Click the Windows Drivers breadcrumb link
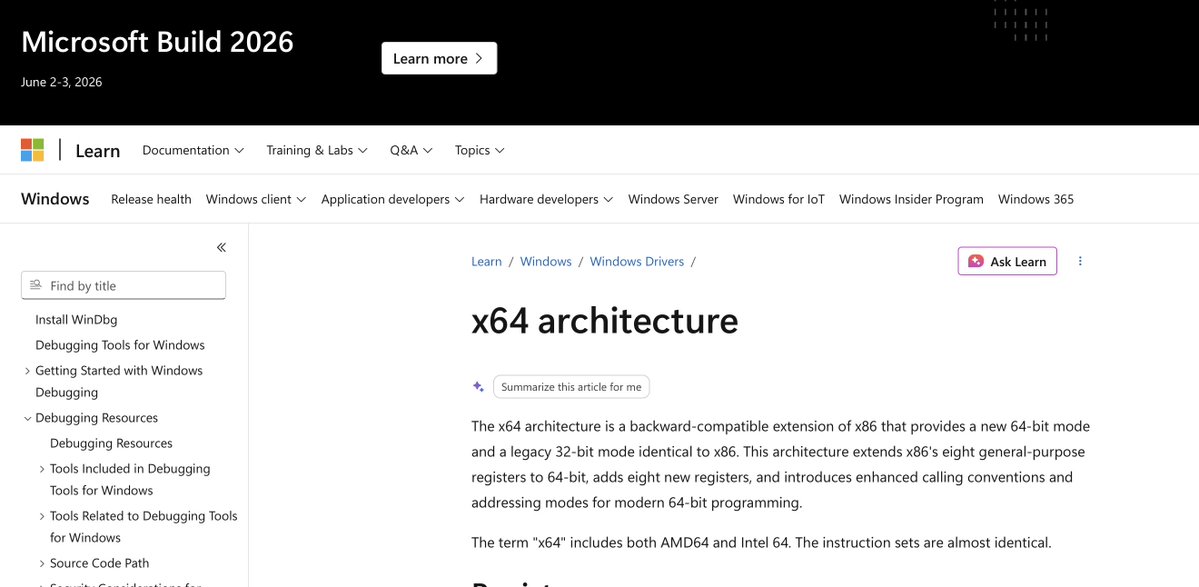Viewport: 1199px width, 587px height. 637,261
